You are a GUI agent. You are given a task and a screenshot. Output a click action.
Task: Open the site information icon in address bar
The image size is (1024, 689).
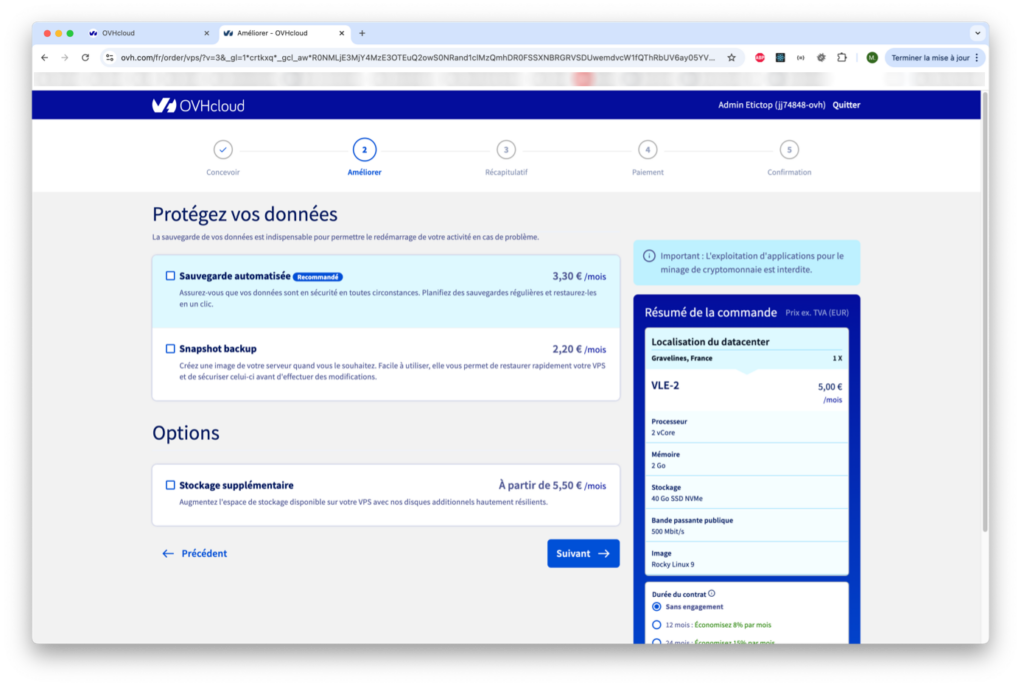point(110,57)
